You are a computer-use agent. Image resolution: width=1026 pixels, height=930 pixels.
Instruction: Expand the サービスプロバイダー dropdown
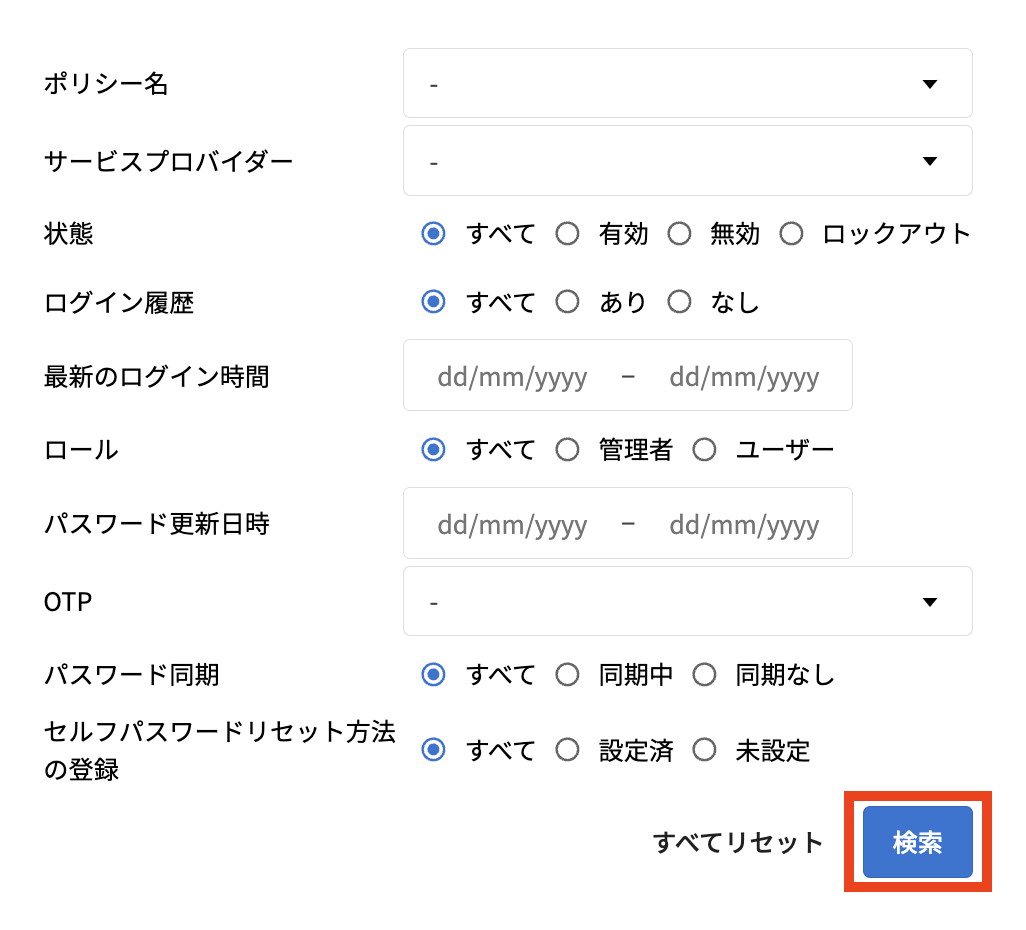pyautogui.click(x=687, y=161)
